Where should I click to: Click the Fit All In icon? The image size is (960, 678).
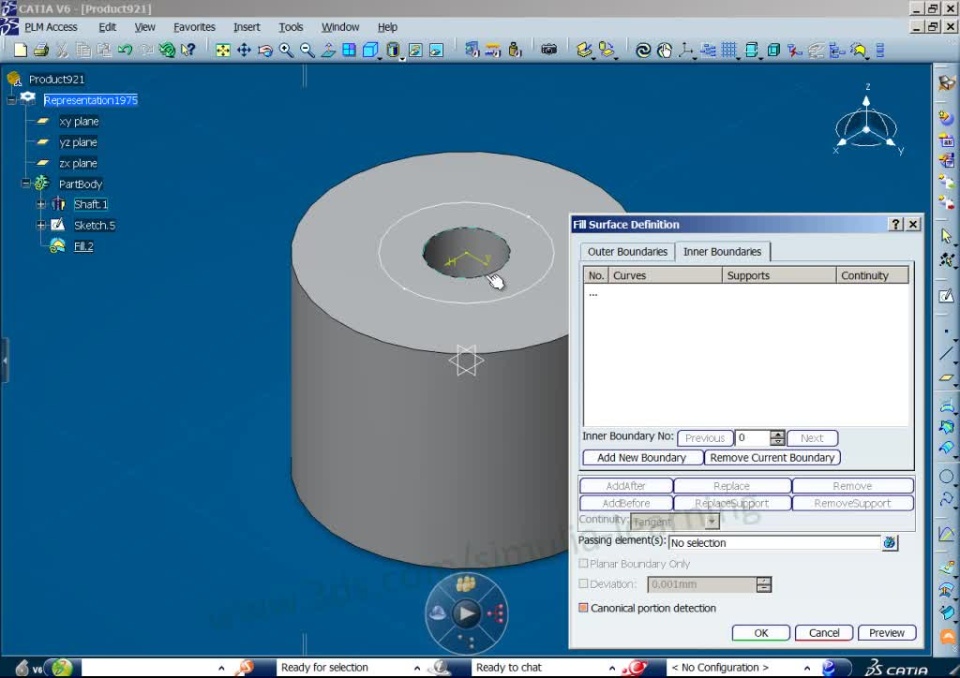[223, 50]
